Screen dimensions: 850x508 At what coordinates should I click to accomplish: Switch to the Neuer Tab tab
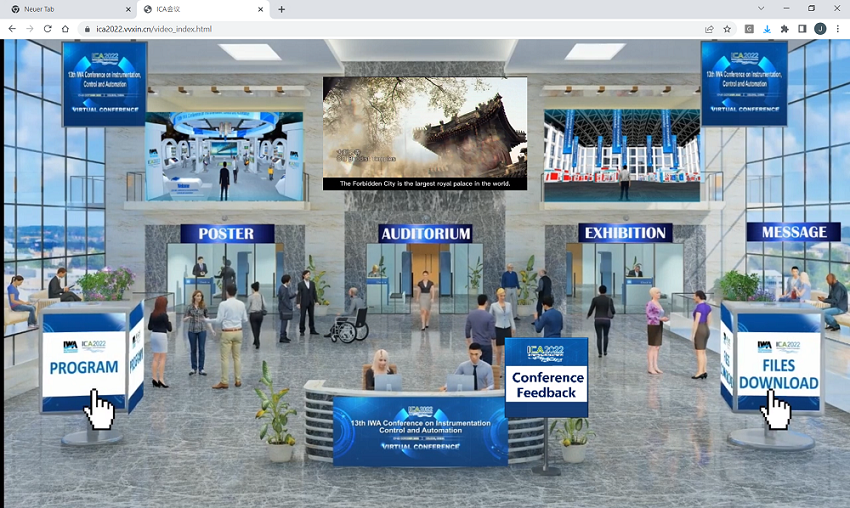pyautogui.click(x=69, y=9)
